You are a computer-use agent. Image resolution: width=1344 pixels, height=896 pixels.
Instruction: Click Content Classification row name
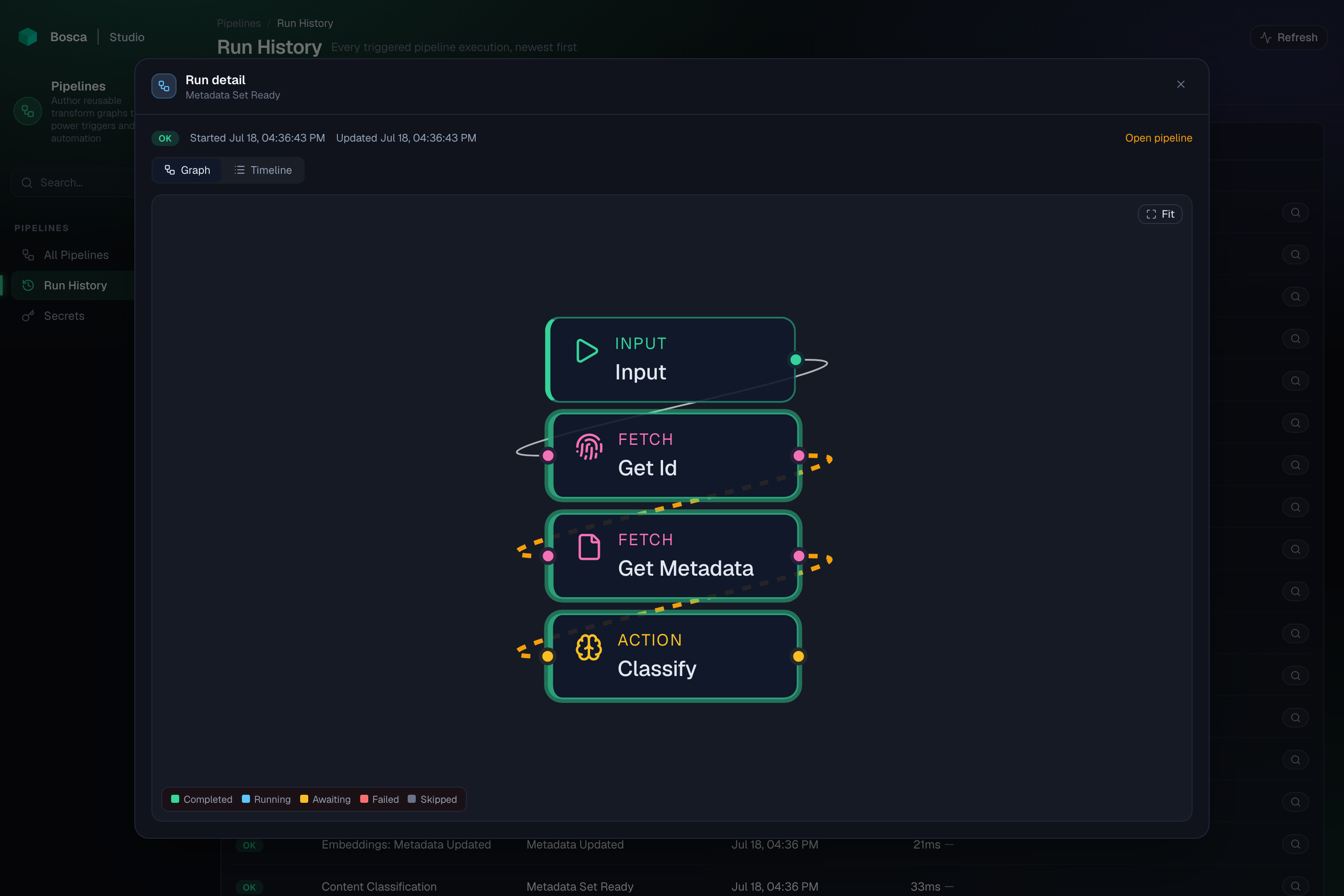[x=379, y=887]
